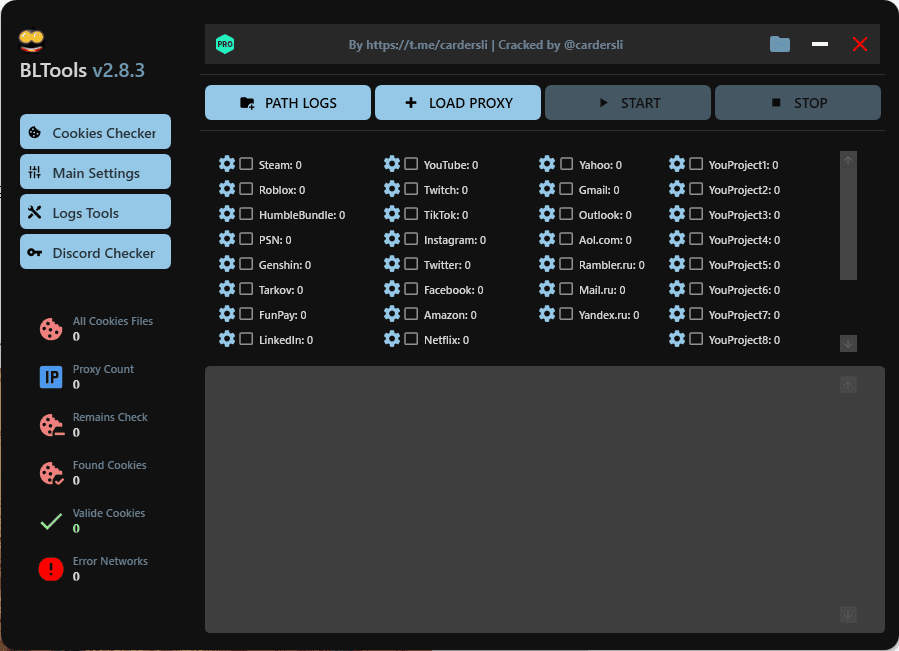Enable the Instagram checkbox
Screen dimensions: 899x651
click(410, 240)
